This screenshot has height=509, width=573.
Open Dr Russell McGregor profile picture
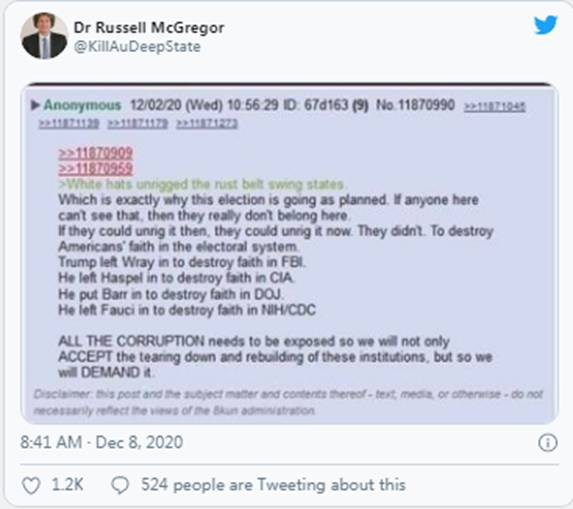pyautogui.click(x=44, y=36)
